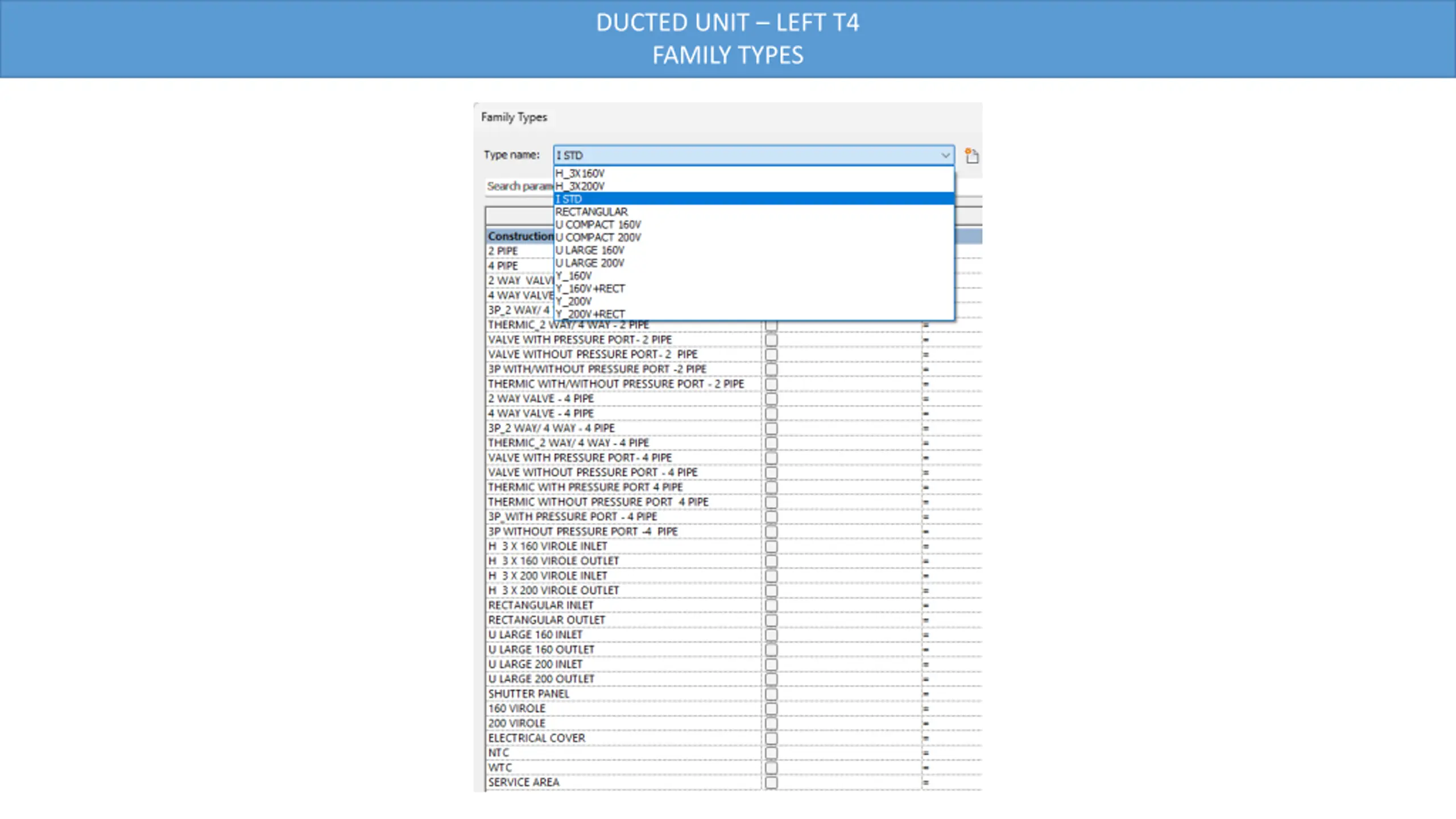
Task: Check the RECTANGULAR INLET box
Action: tap(771, 606)
